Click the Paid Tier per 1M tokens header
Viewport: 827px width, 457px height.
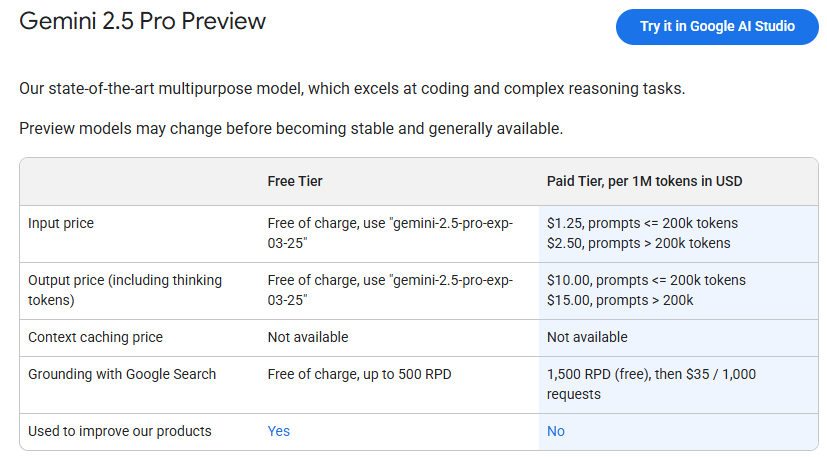point(644,181)
